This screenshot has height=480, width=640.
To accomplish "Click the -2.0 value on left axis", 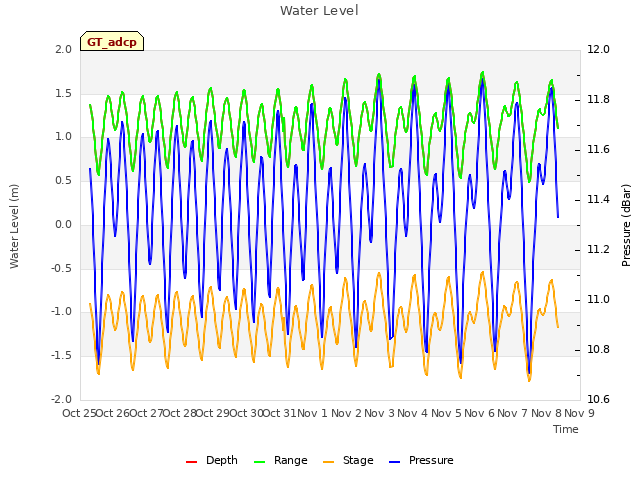I will coord(61,399).
